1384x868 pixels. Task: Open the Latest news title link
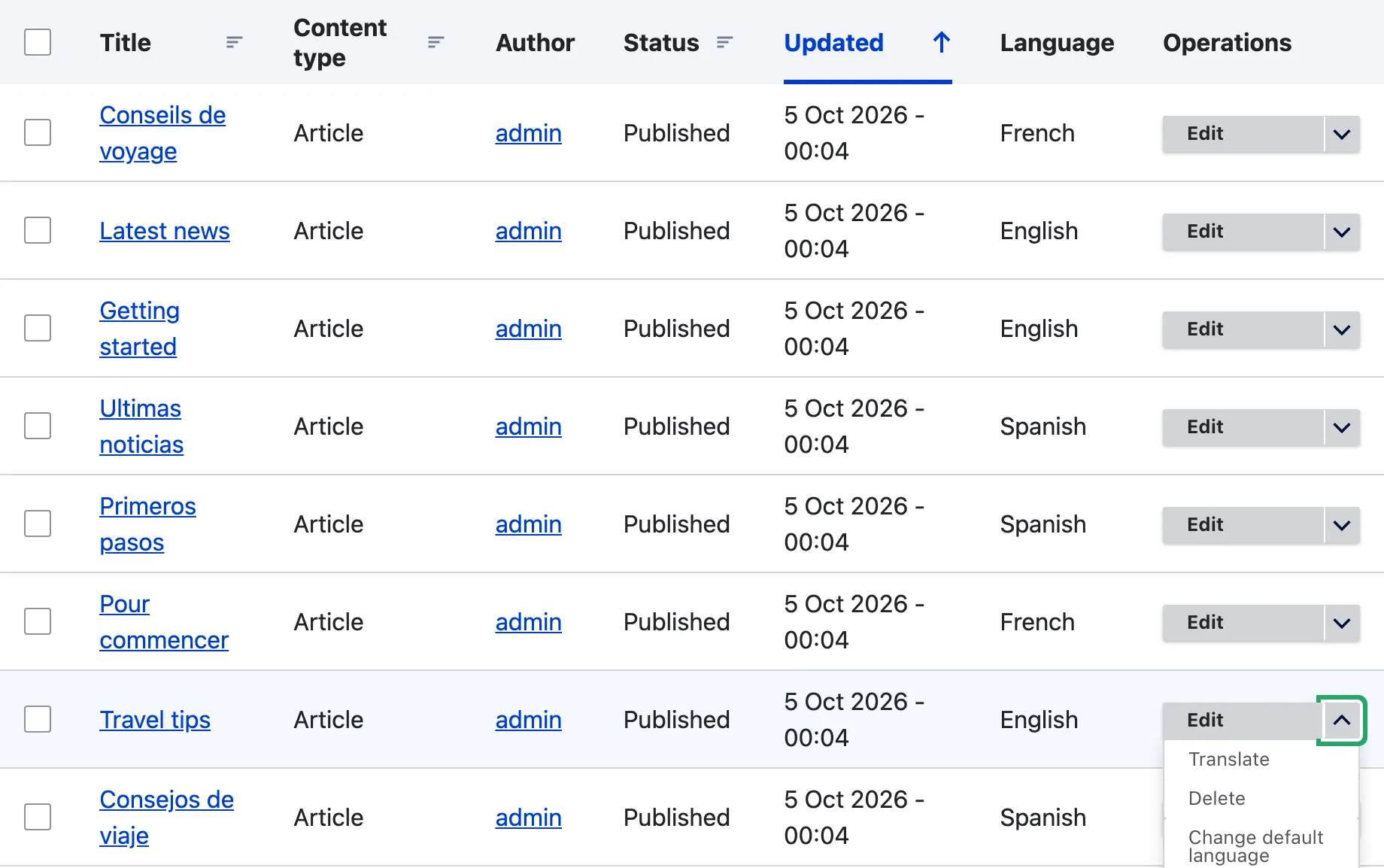coord(165,231)
